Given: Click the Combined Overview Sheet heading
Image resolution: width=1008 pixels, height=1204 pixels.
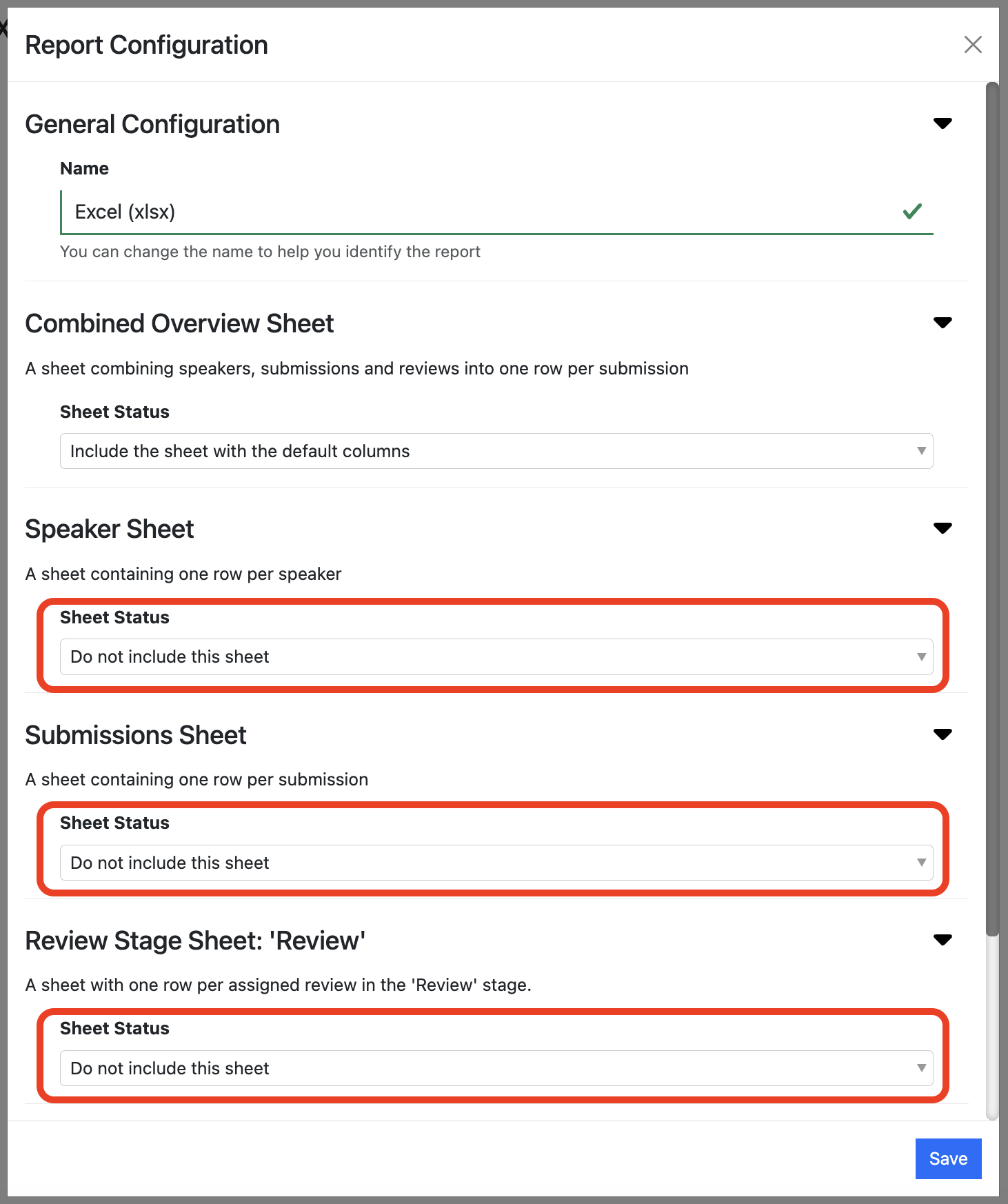Looking at the screenshot, I should [x=179, y=323].
